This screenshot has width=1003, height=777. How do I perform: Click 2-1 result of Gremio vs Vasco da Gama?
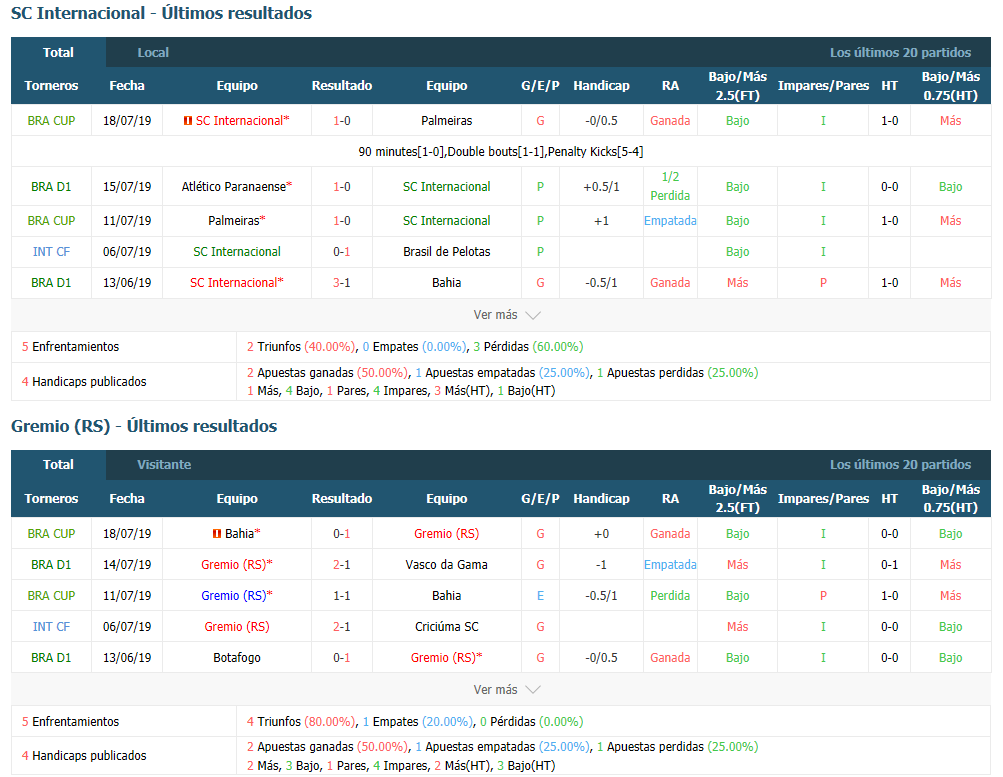click(x=342, y=565)
